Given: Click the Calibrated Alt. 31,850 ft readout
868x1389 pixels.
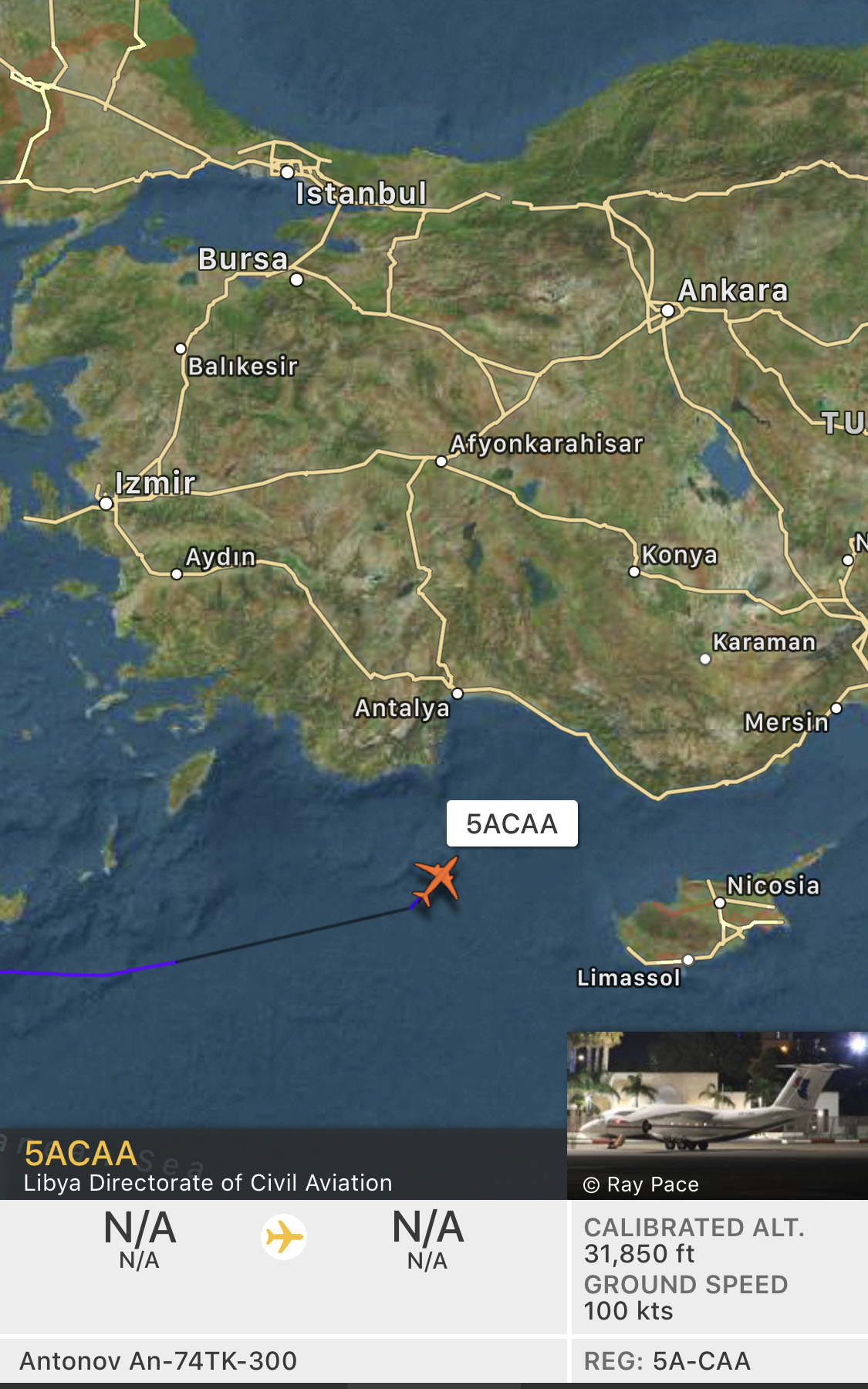Looking at the screenshot, I should [694, 1241].
